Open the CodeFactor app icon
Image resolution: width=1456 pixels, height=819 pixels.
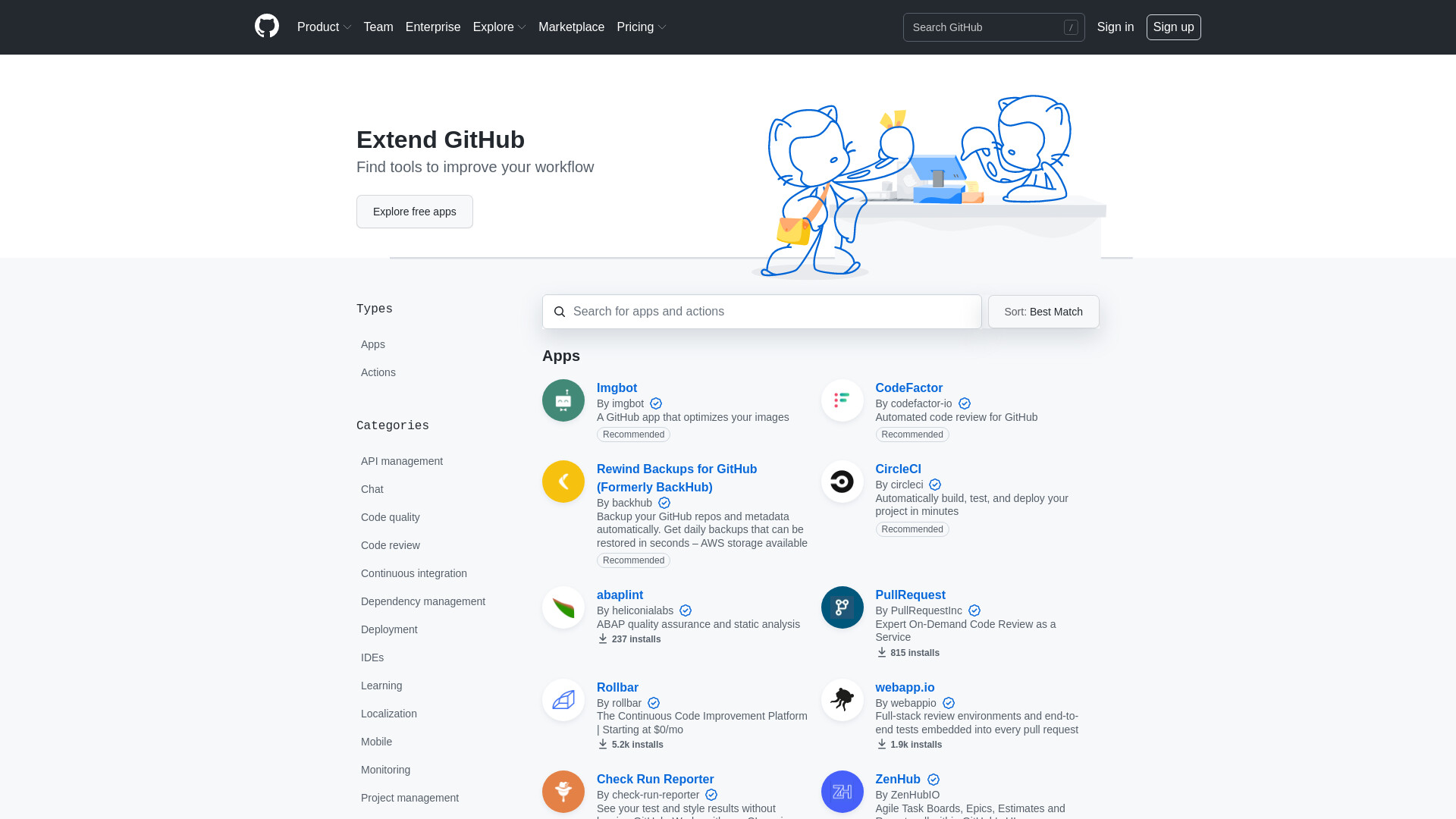click(x=843, y=400)
